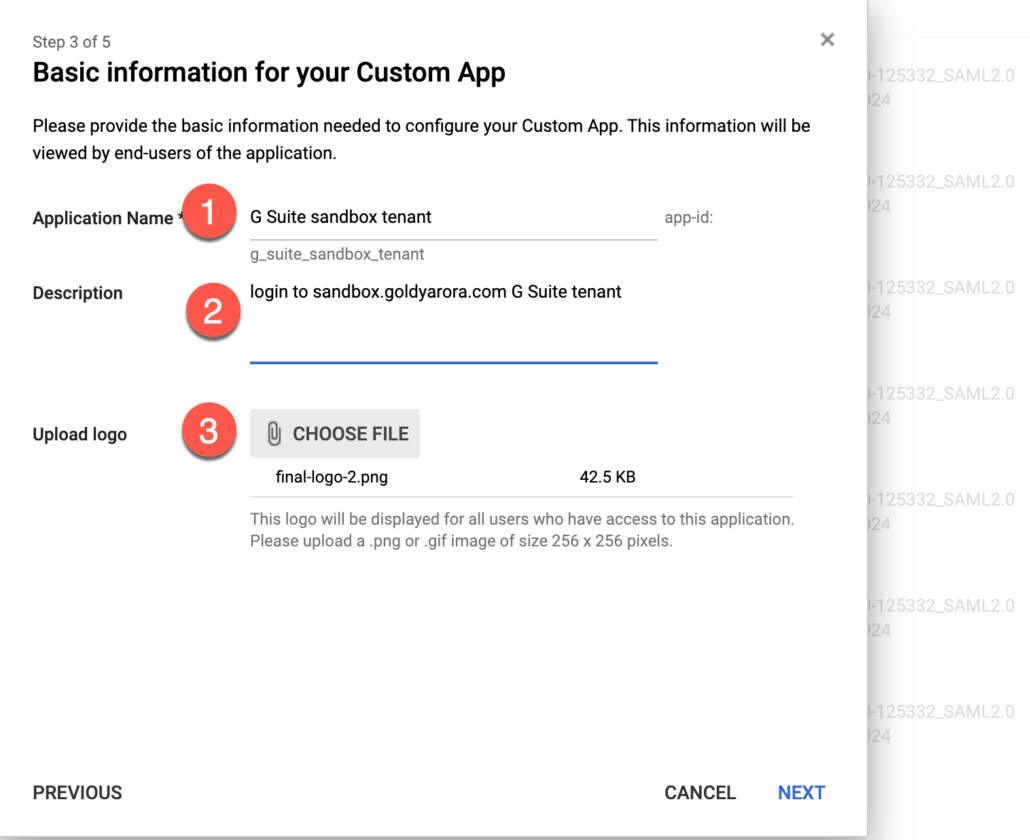Click the app-id: label
Image resolution: width=1030 pixels, height=840 pixels.
tap(688, 217)
